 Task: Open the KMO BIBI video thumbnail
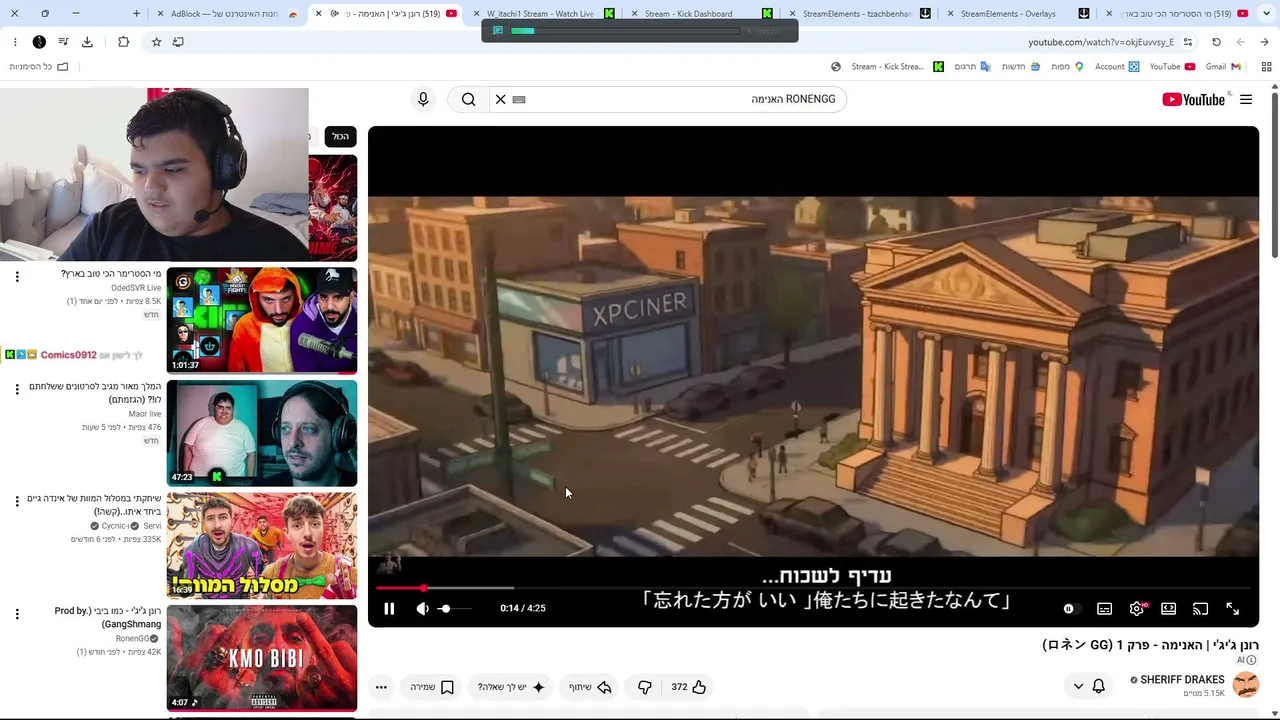pos(262,658)
